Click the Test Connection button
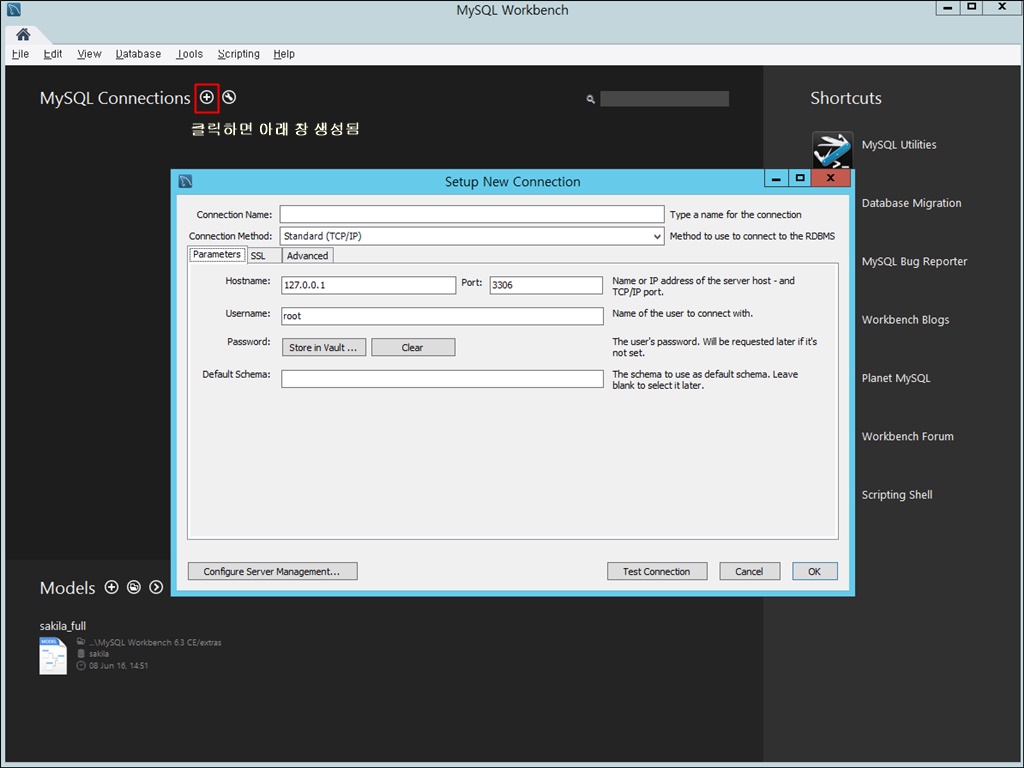This screenshot has width=1024, height=768. [x=656, y=571]
